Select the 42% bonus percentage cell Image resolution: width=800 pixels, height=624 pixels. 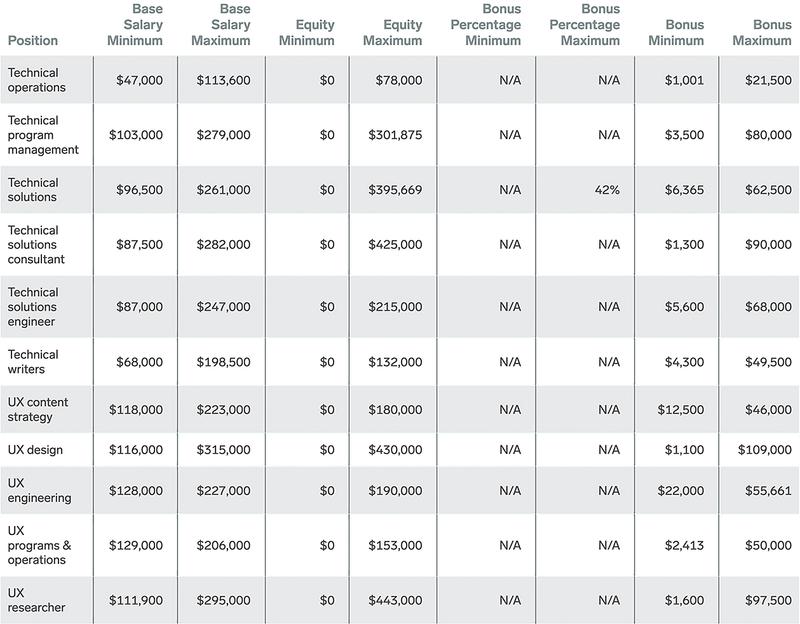(607, 190)
